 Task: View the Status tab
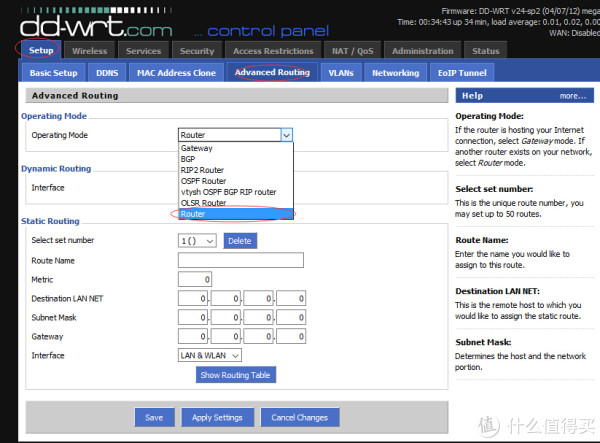coord(486,51)
